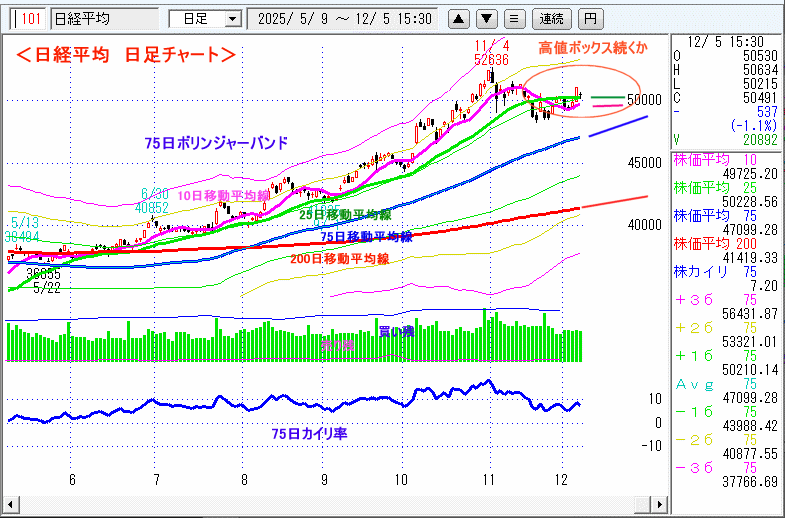785x518 pixels.
Task: Click the Avg 75 legend entry
Action: [716, 384]
